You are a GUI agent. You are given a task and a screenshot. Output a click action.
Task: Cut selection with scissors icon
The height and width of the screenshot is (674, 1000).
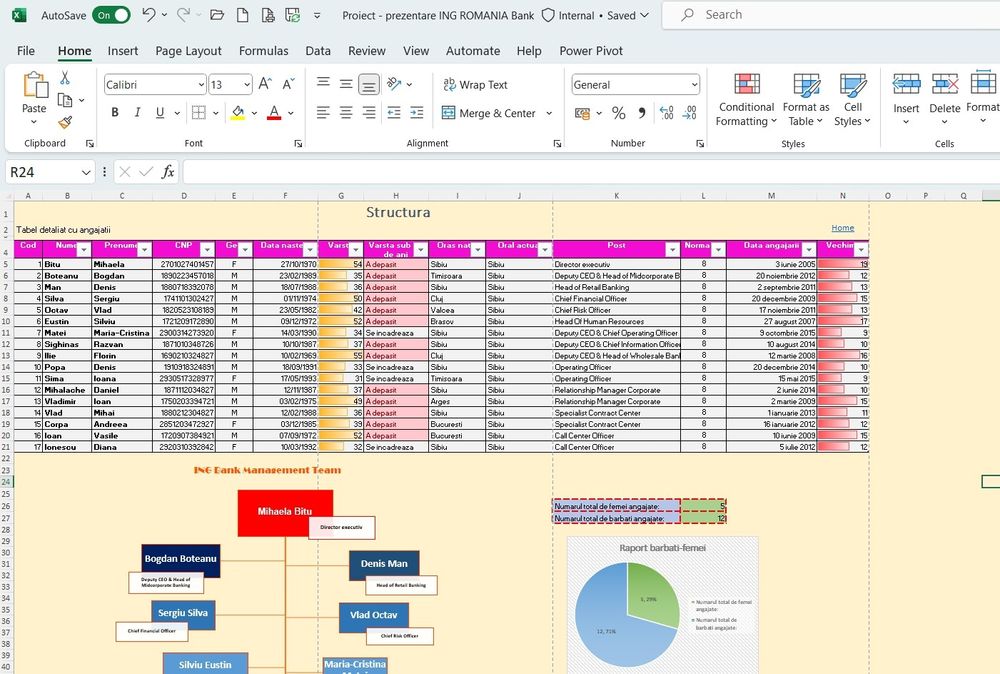[x=64, y=78]
